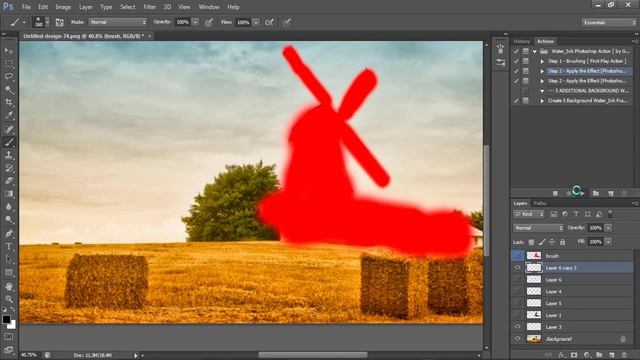Open the Select menu
Image resolution: width=640 pixels, height=360 pixels.
point(127,7)
